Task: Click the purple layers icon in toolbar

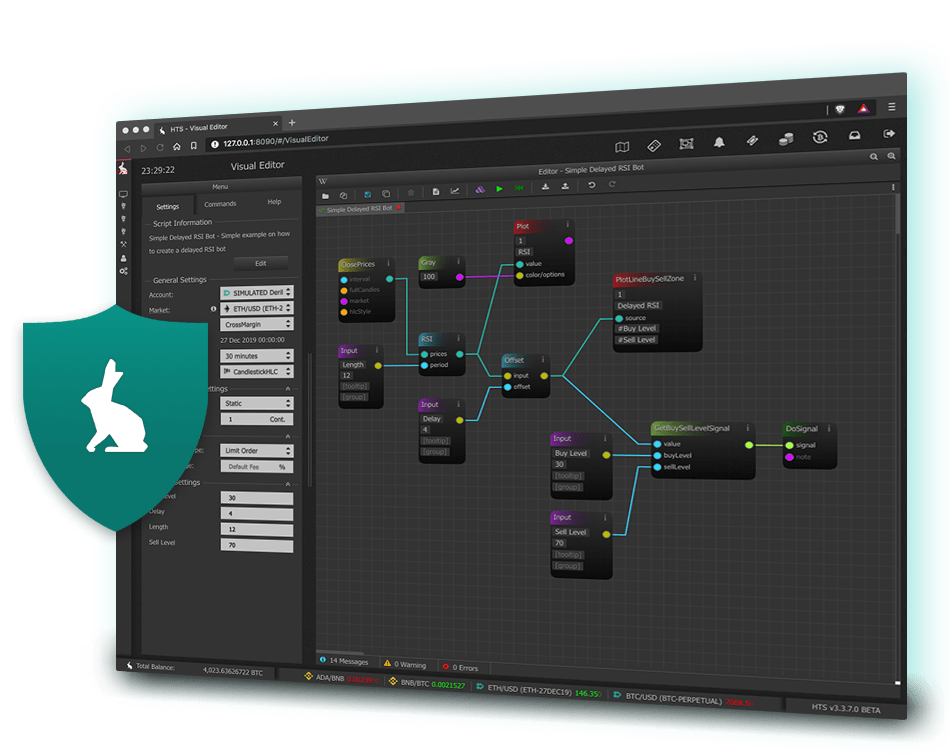Action: tap(480, 190)
